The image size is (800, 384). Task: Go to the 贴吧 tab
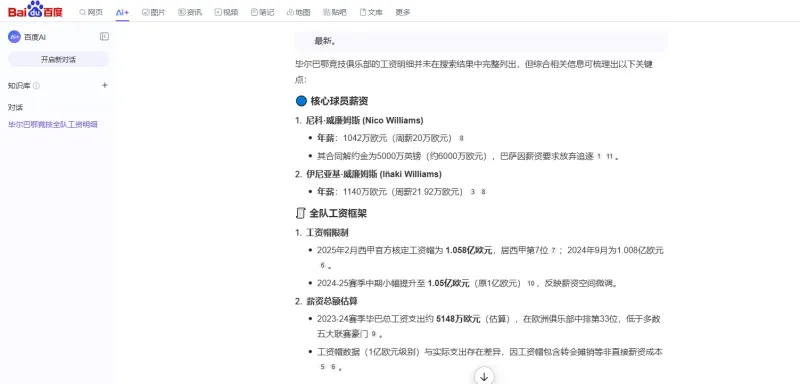335,12
